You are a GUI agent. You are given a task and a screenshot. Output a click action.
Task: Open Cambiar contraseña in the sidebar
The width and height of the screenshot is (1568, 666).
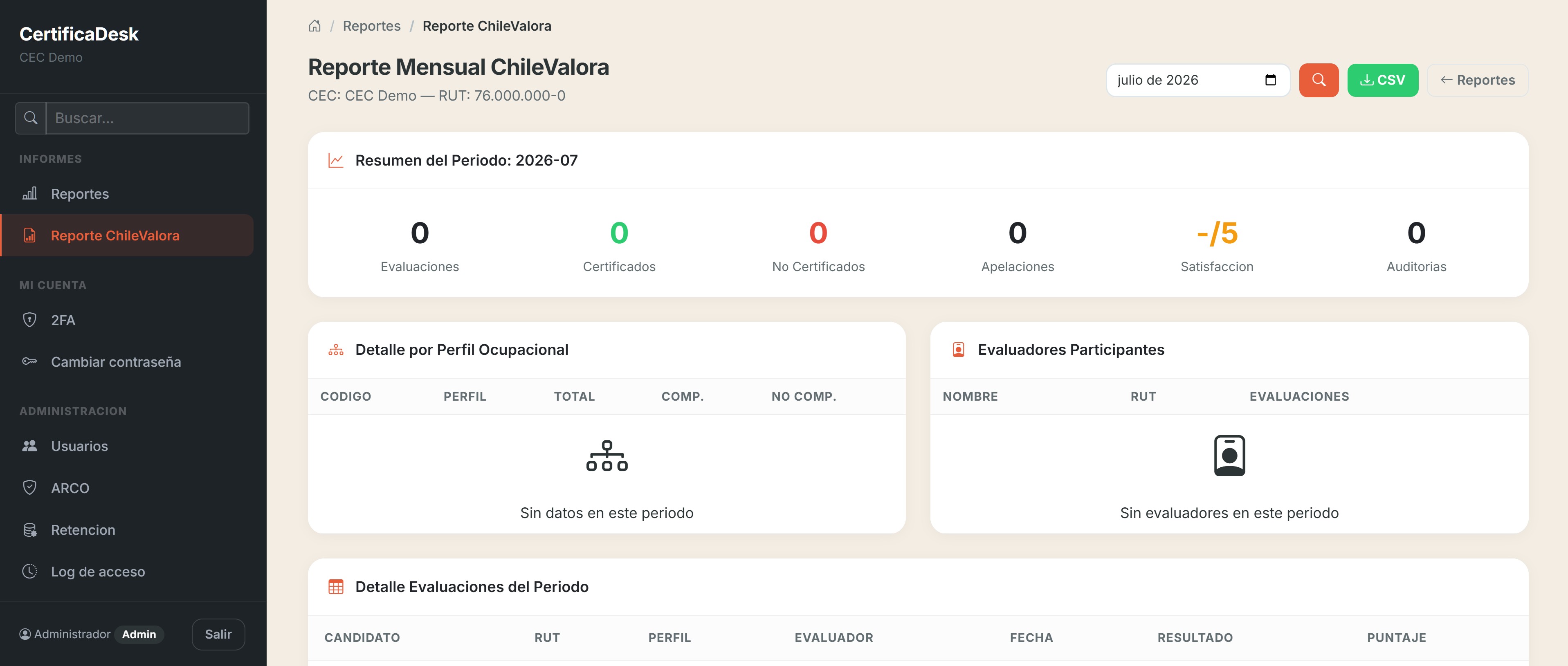(x=127, y=361)
